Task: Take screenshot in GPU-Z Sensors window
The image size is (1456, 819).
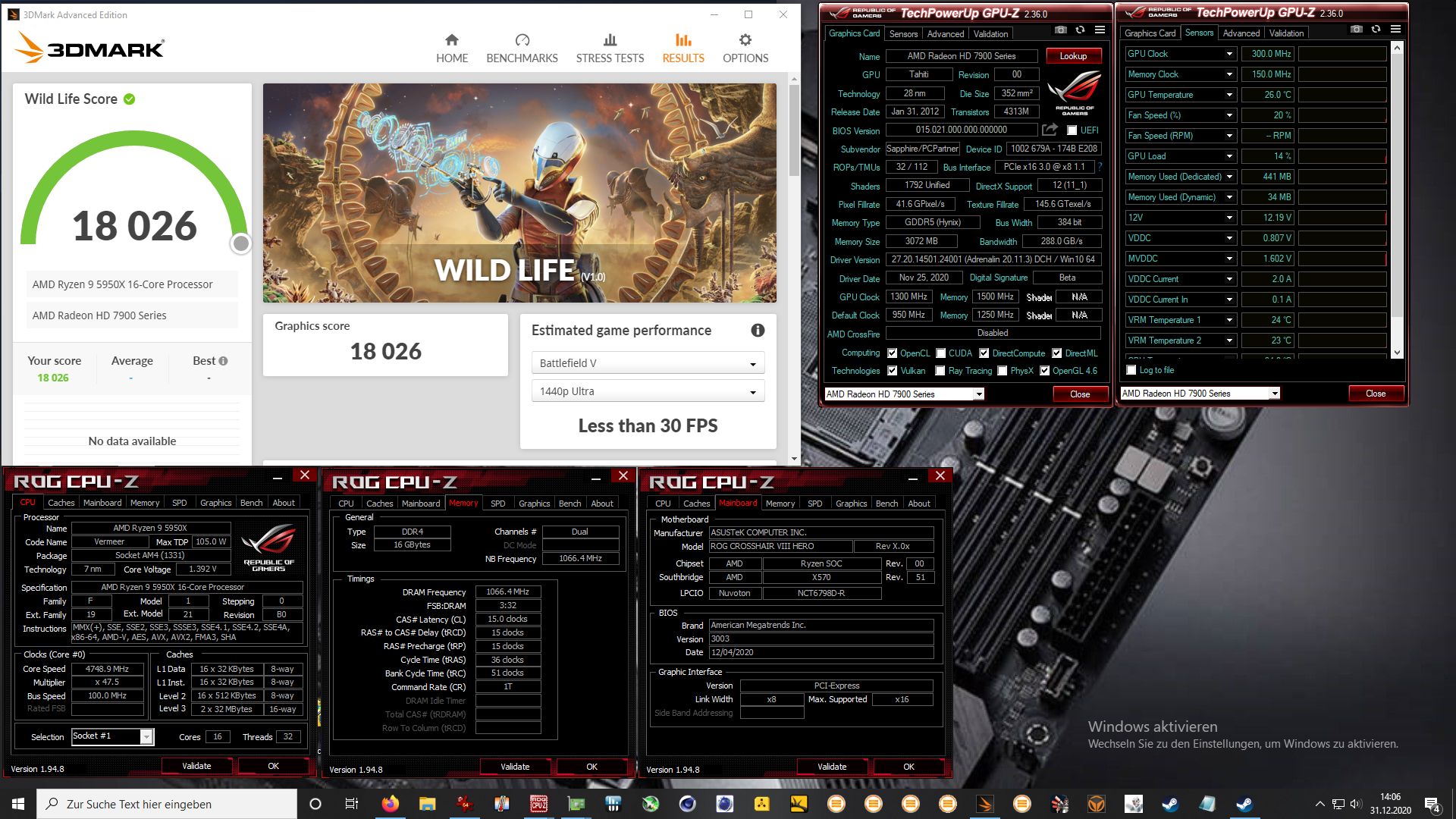Action: coord(1357,29)
